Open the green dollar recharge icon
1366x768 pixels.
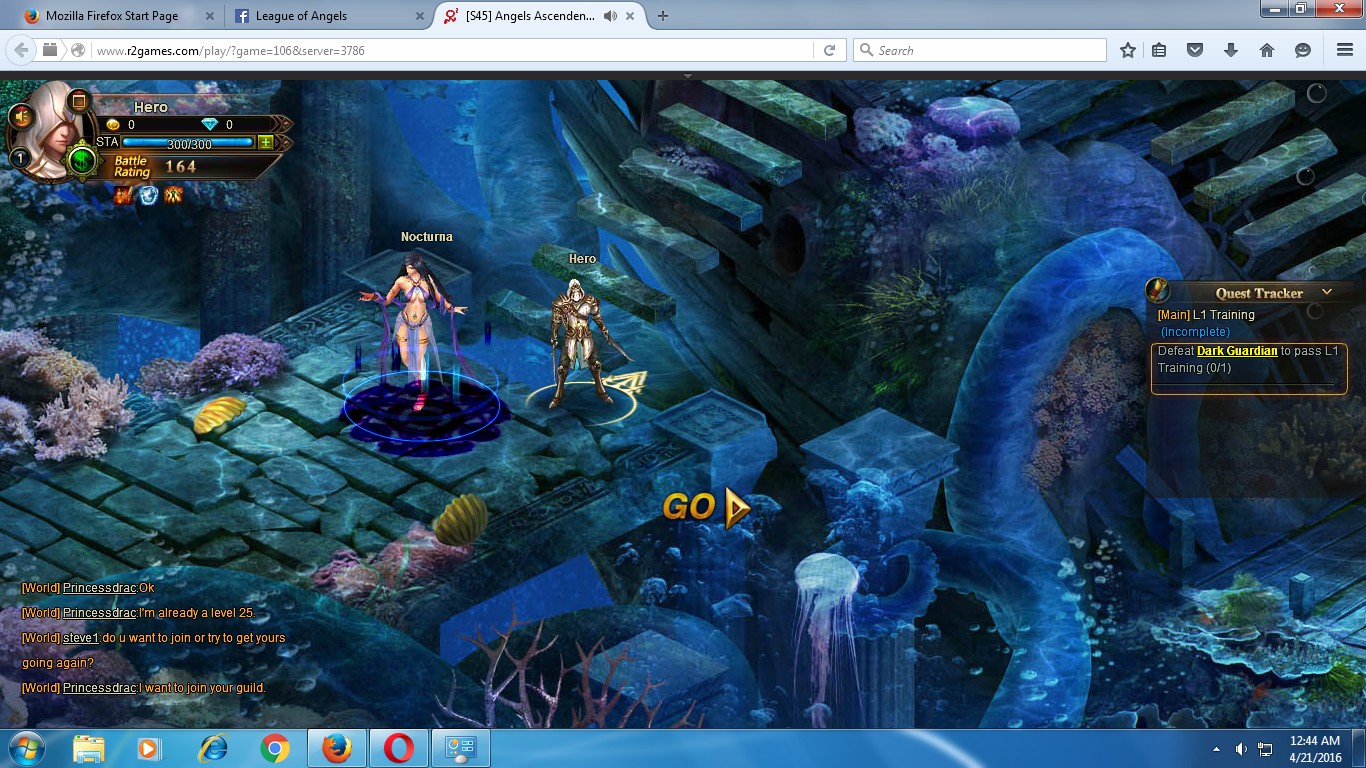pos(82,160)
